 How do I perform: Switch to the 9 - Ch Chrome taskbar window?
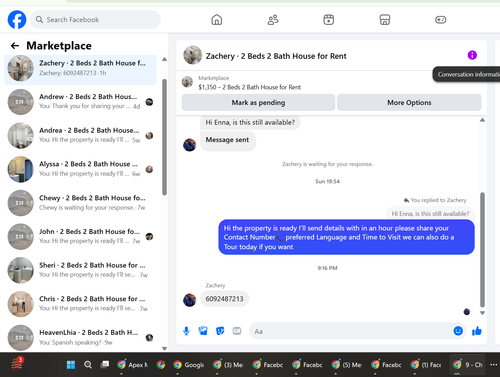(x=468, y=365)
